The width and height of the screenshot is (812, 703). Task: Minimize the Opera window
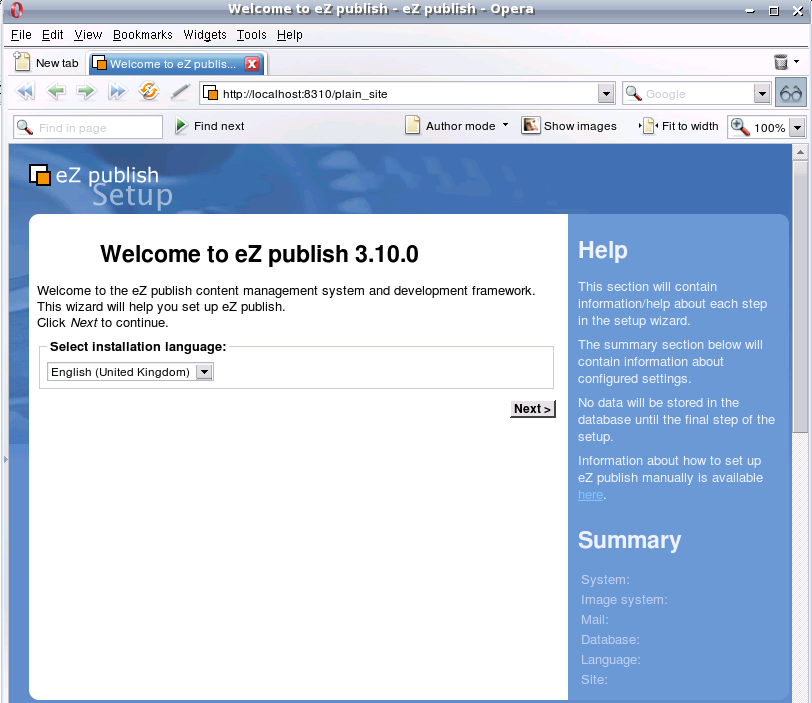click(750, 10)
